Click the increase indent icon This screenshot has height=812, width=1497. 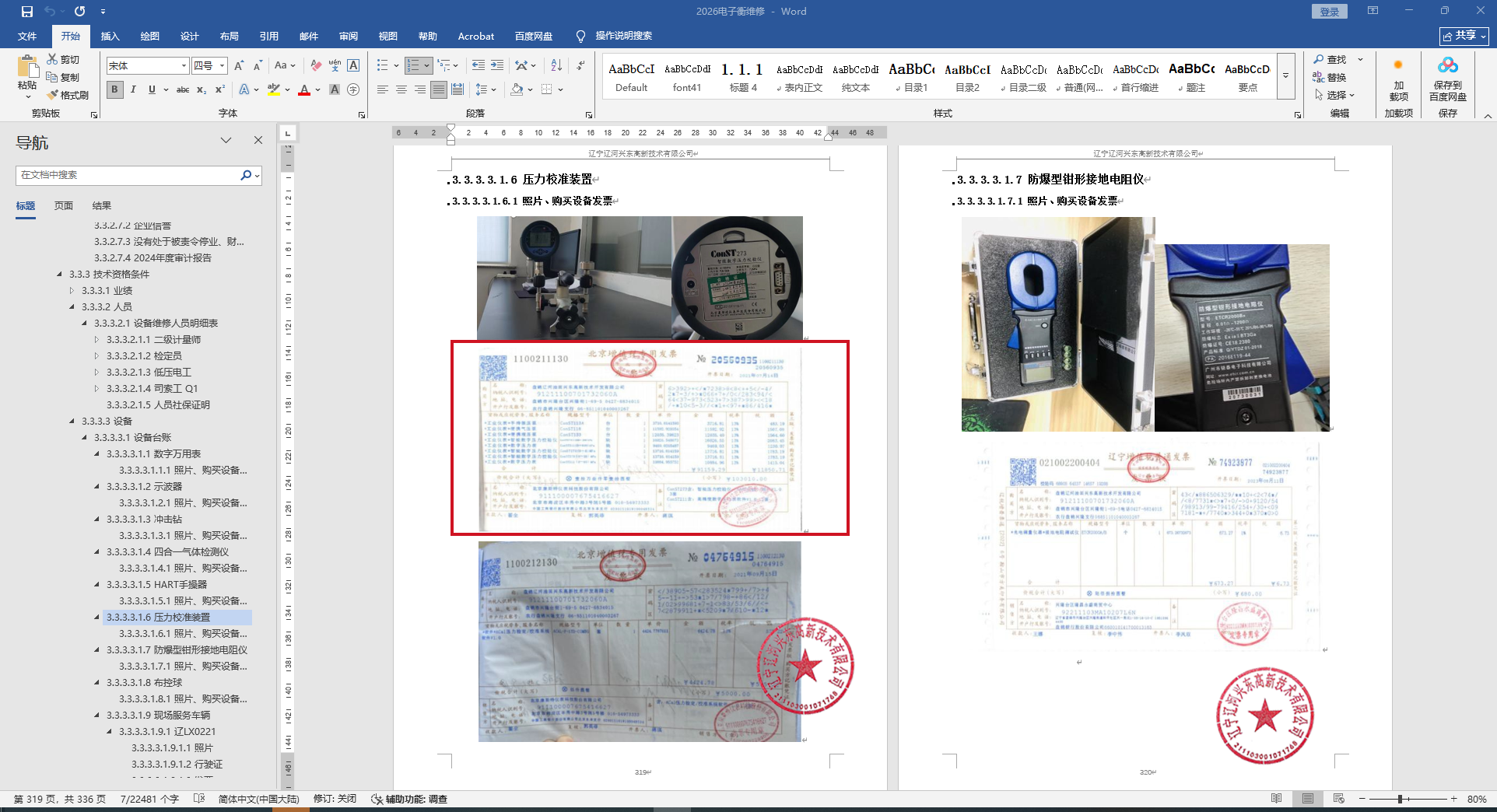tap(497, 65)
